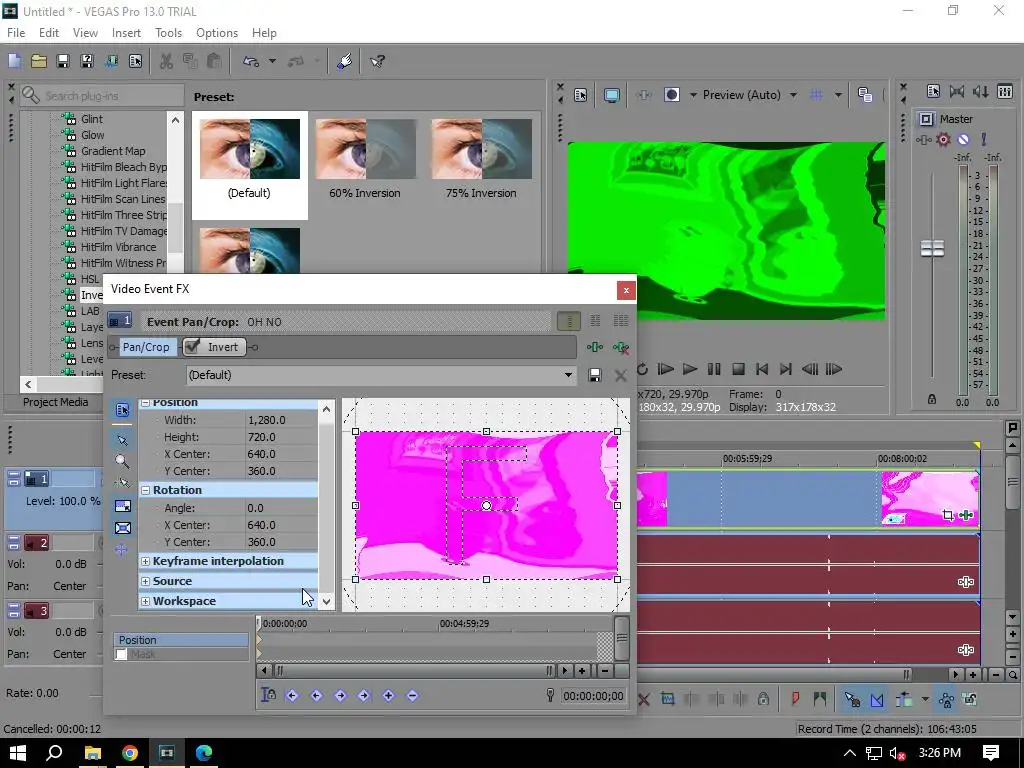The width and height of the screenshot is (1024, 768).
Task: Toggle Size About Center in Pan/Crop
Action: pyautogui.click(x=122, y=528)
